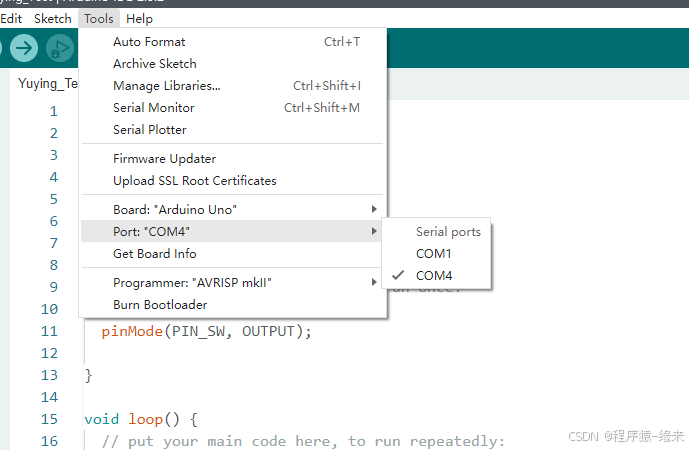Choose Upload SSL Root Certificates
689x450 pixels.
[x=233, y=181]
